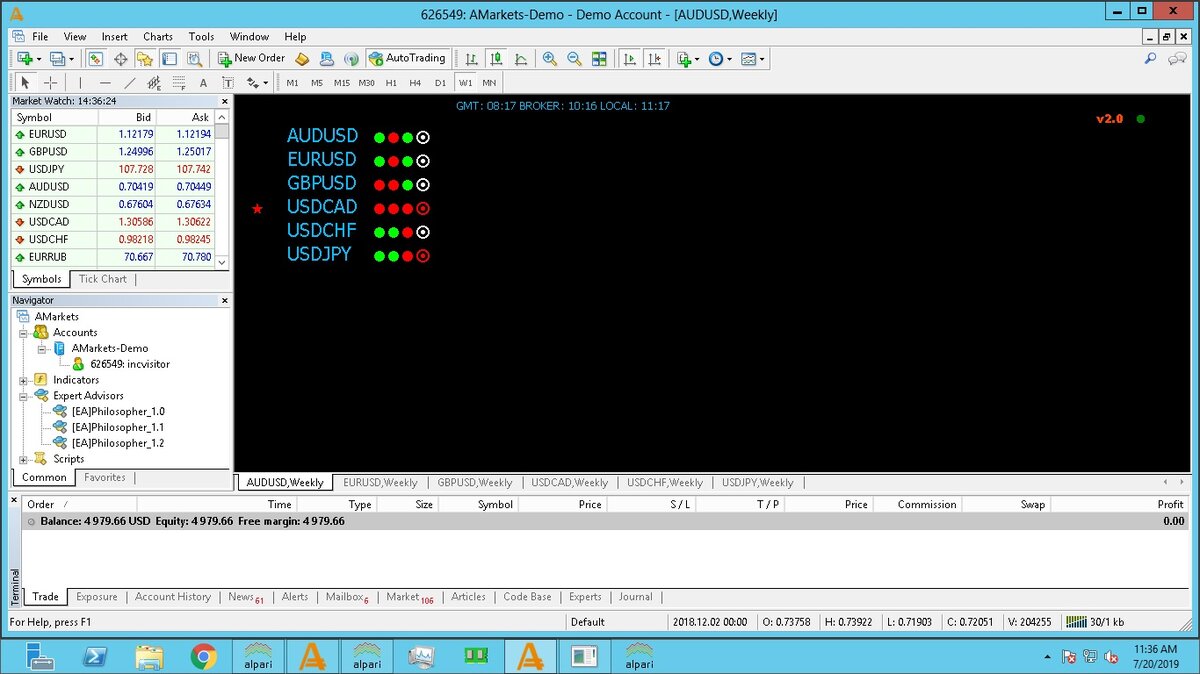Toggle the AutoTrading button
The height and width of the screenshot is (674, 1200).
407,59
